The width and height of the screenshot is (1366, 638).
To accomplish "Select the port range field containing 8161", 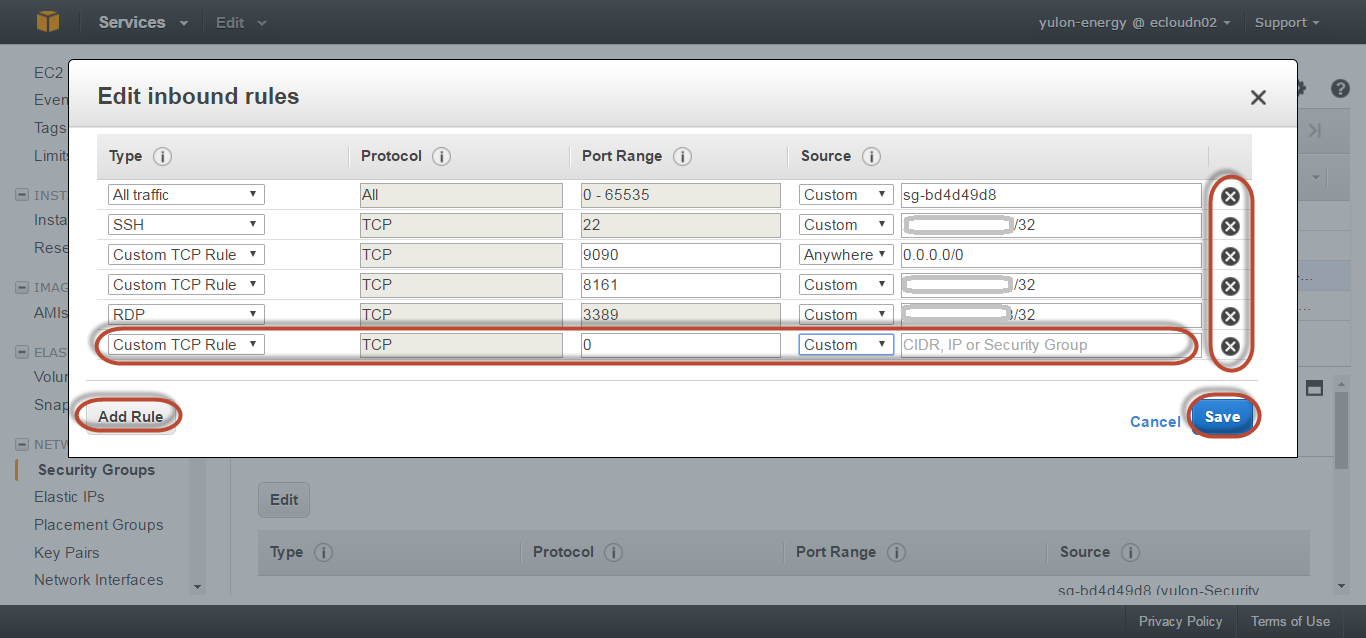I will pyautogui.click(x=680, y=285).
